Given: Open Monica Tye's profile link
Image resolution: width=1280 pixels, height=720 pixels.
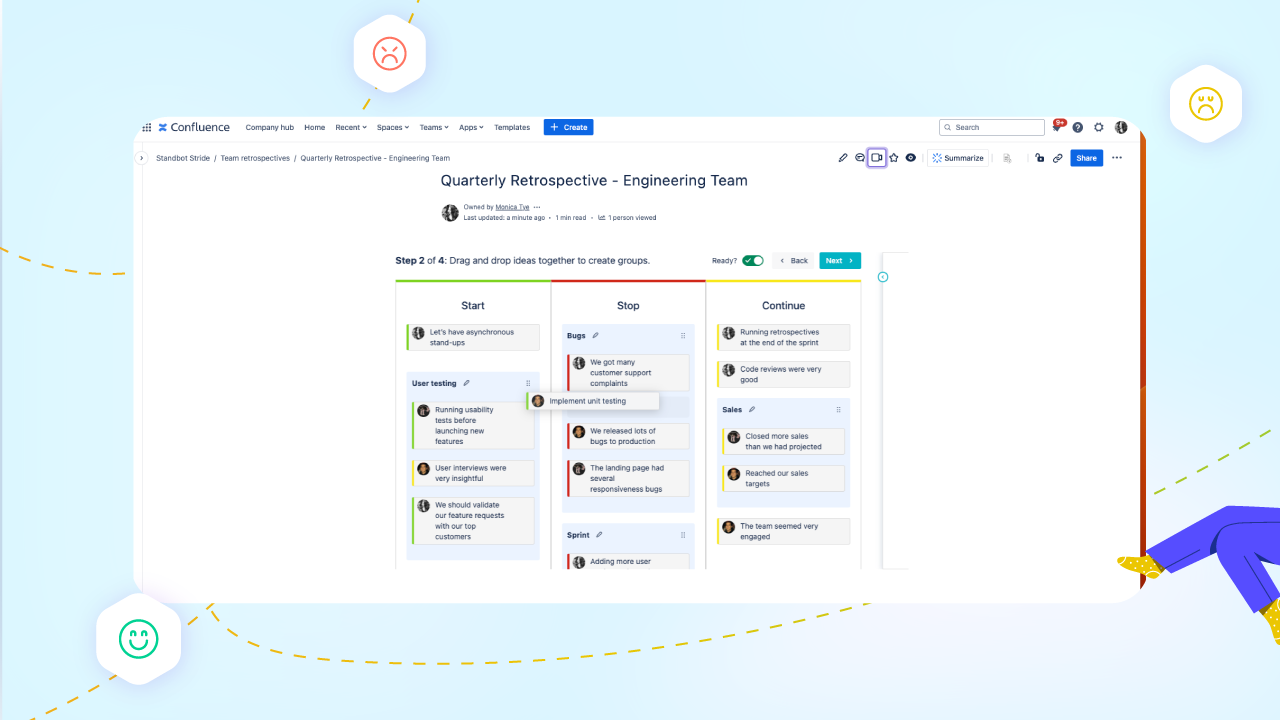Looking at the screenshot, I should [512, 206].
